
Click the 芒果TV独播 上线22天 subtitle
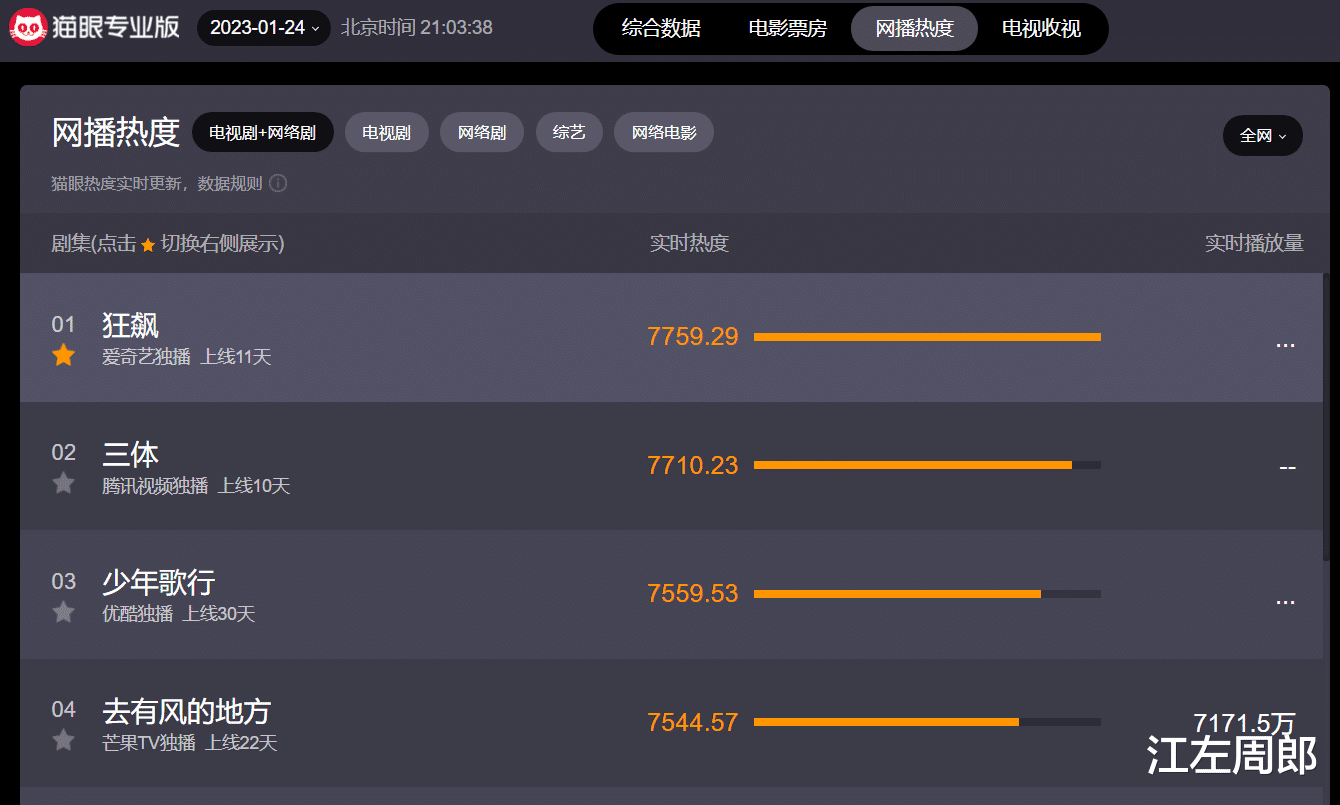(x=189, y=743)
